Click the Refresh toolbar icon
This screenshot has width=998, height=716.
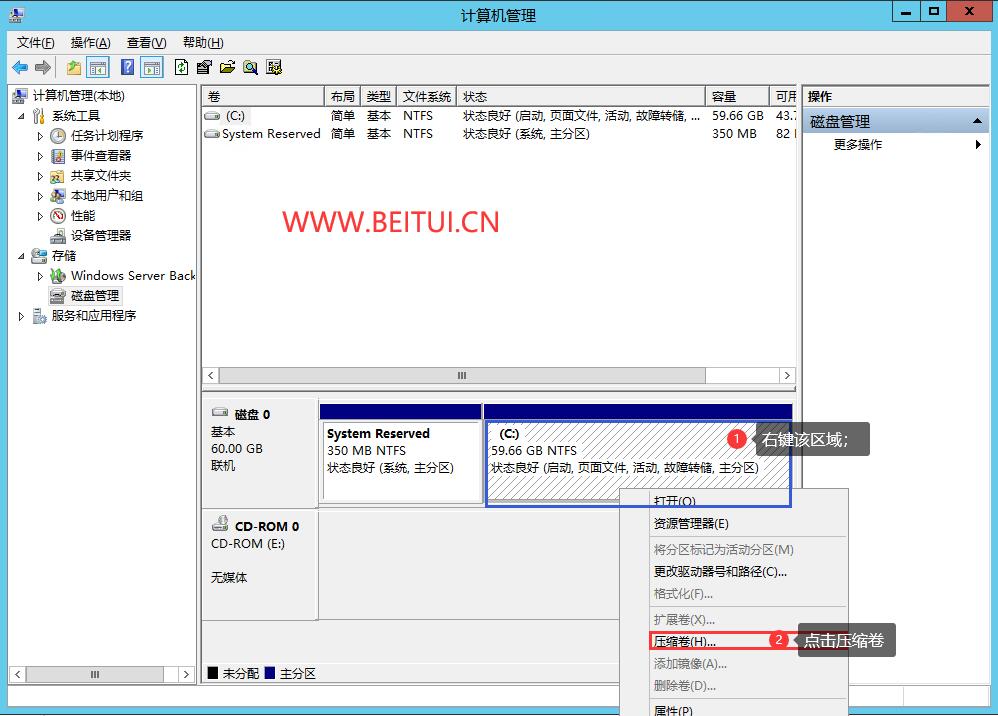click(181, 67)
